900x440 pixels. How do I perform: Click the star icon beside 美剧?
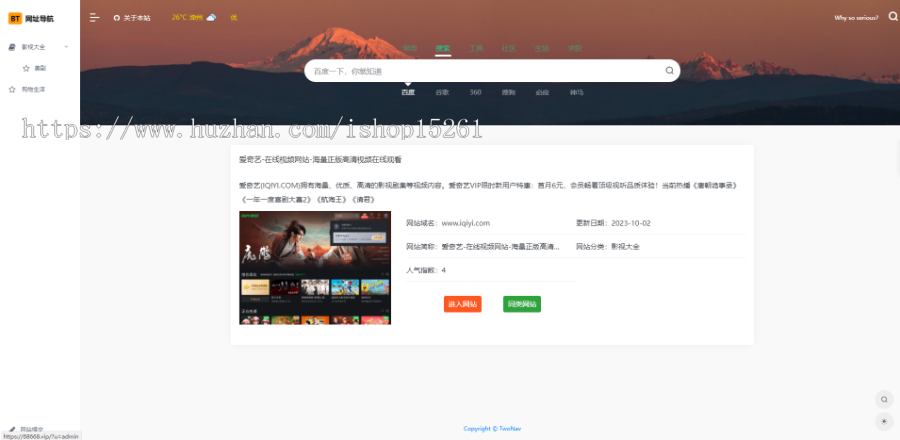(x=26, y=68)
